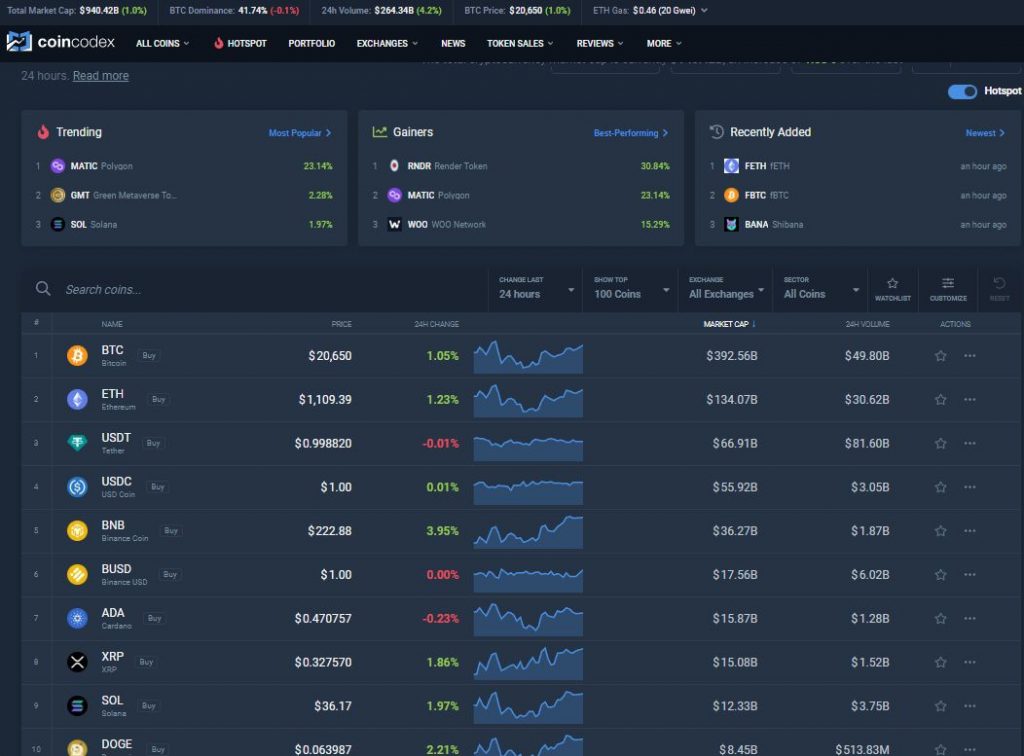Open the MORE navigation menu
The image size is (1024, 756).
(x=662, y=43)
